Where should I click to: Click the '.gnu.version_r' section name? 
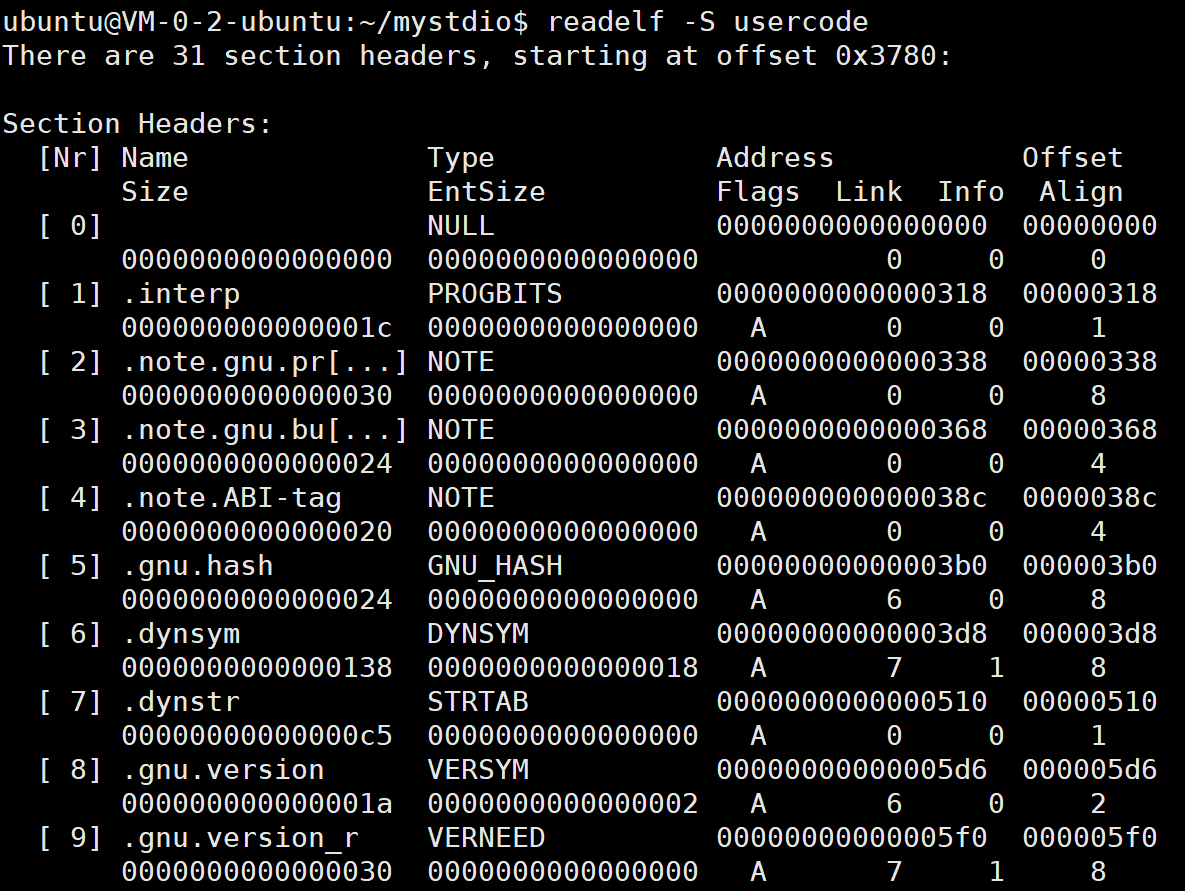click(240, 838)
